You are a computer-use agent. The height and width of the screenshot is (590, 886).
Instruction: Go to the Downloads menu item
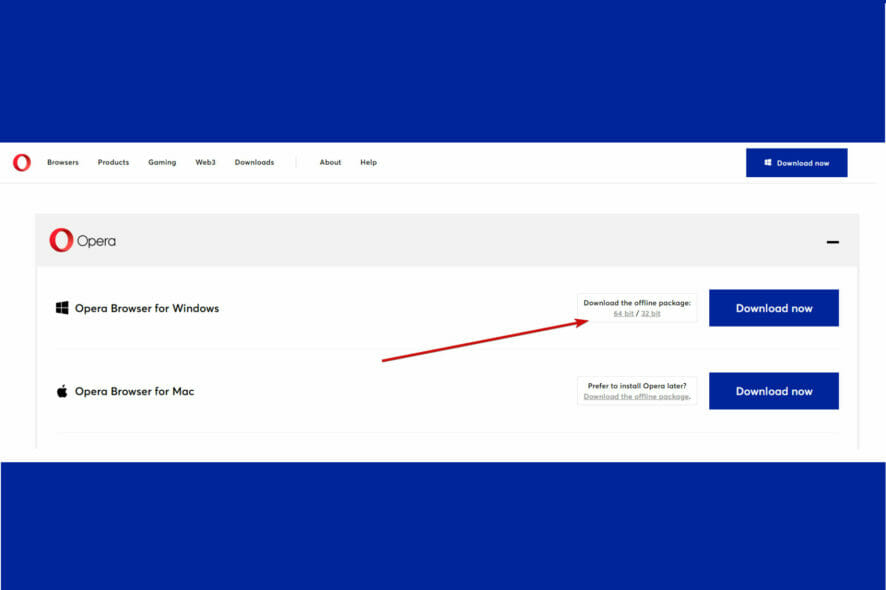point(254,162)
